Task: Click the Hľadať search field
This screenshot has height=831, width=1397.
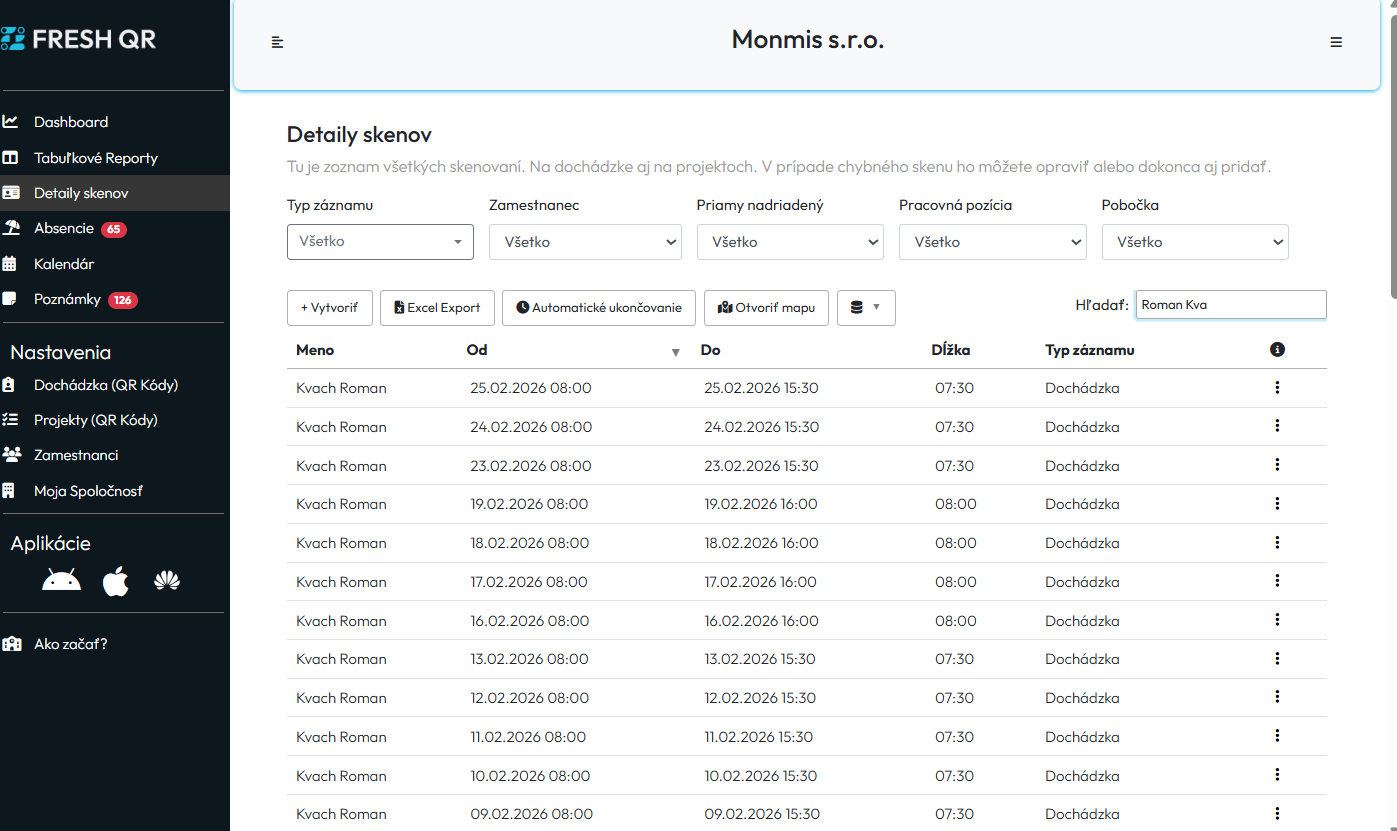Action: [x=1230, y=305]
